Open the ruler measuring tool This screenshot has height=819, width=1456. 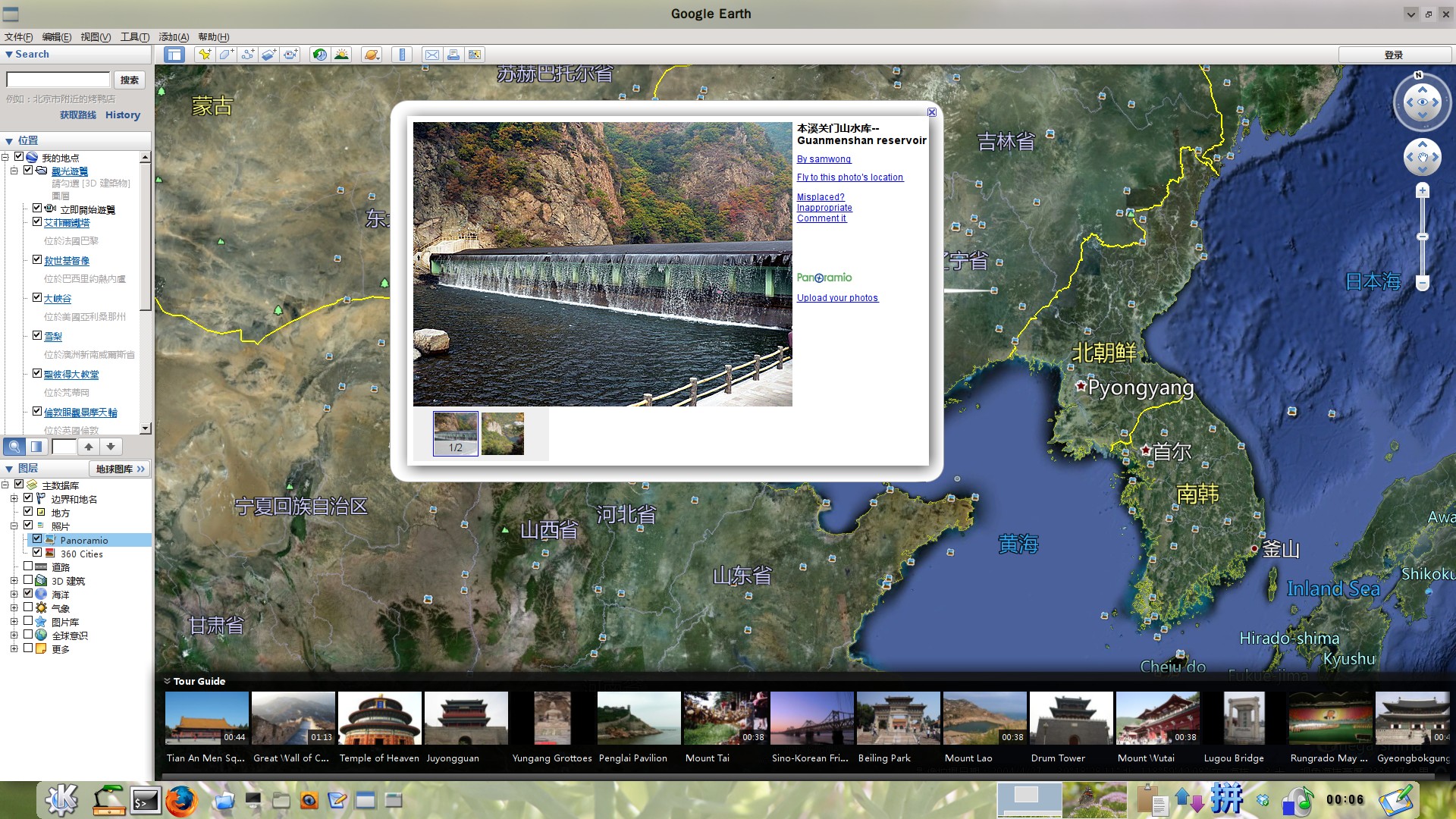pos(402,55)
